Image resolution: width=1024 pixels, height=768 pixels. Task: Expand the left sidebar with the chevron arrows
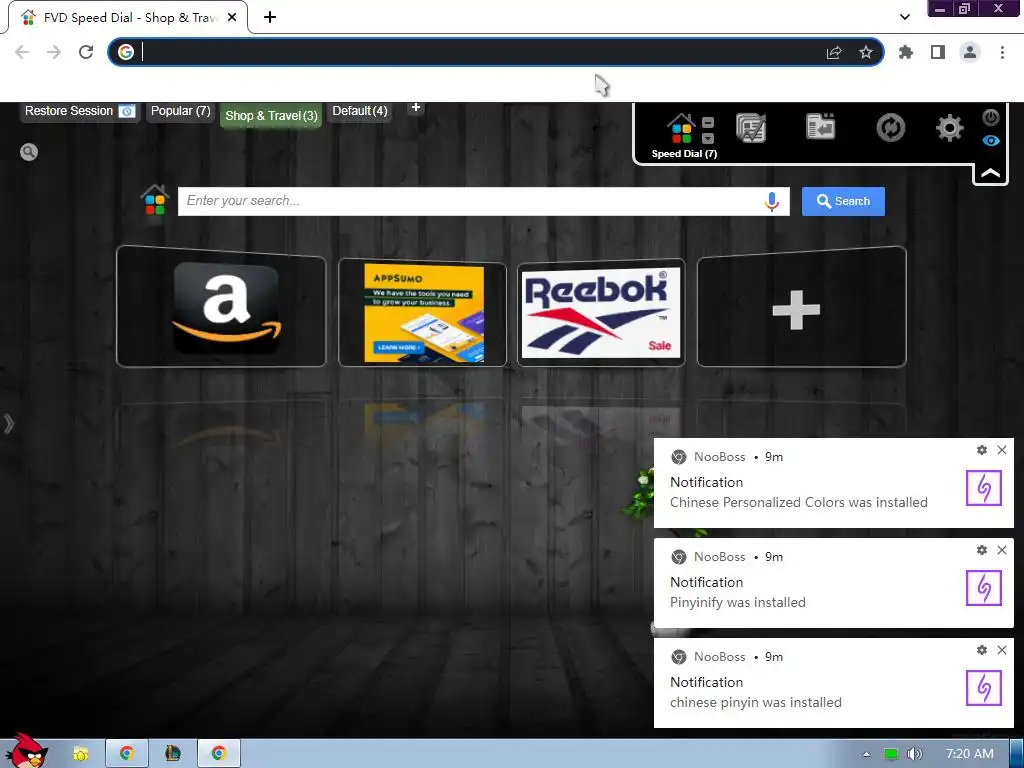(8, 424)
